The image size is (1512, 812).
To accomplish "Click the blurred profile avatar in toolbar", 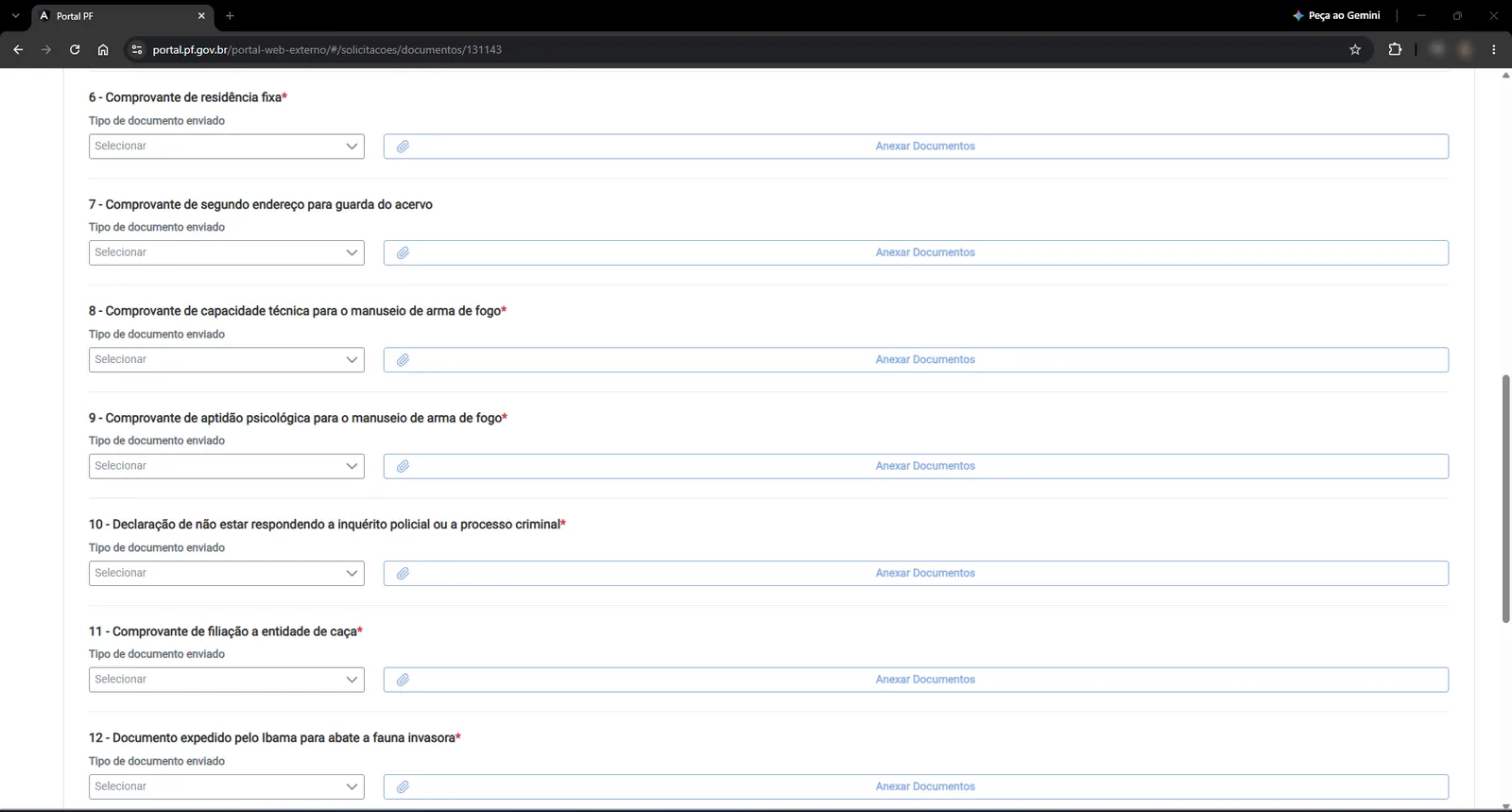I will click(1466, 49).
